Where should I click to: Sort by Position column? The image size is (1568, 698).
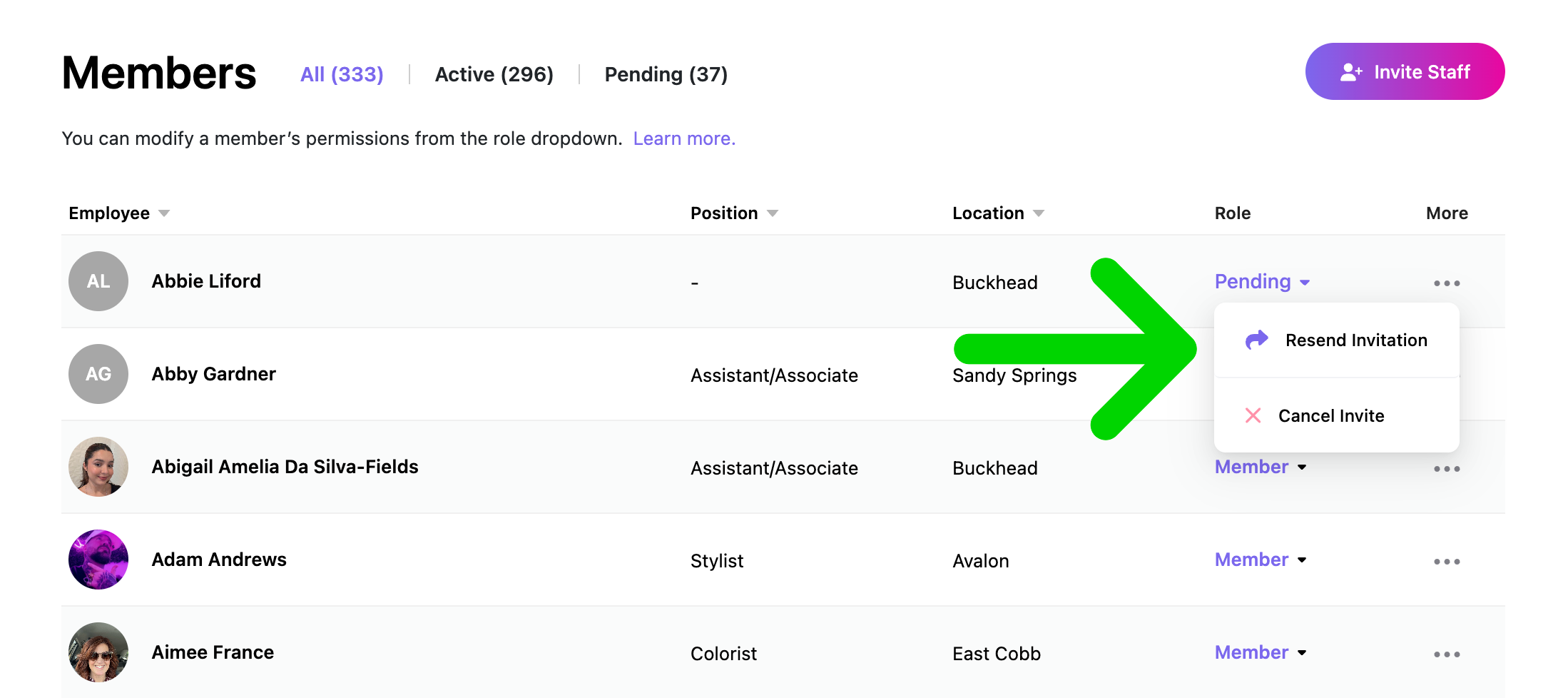point(734,213)
